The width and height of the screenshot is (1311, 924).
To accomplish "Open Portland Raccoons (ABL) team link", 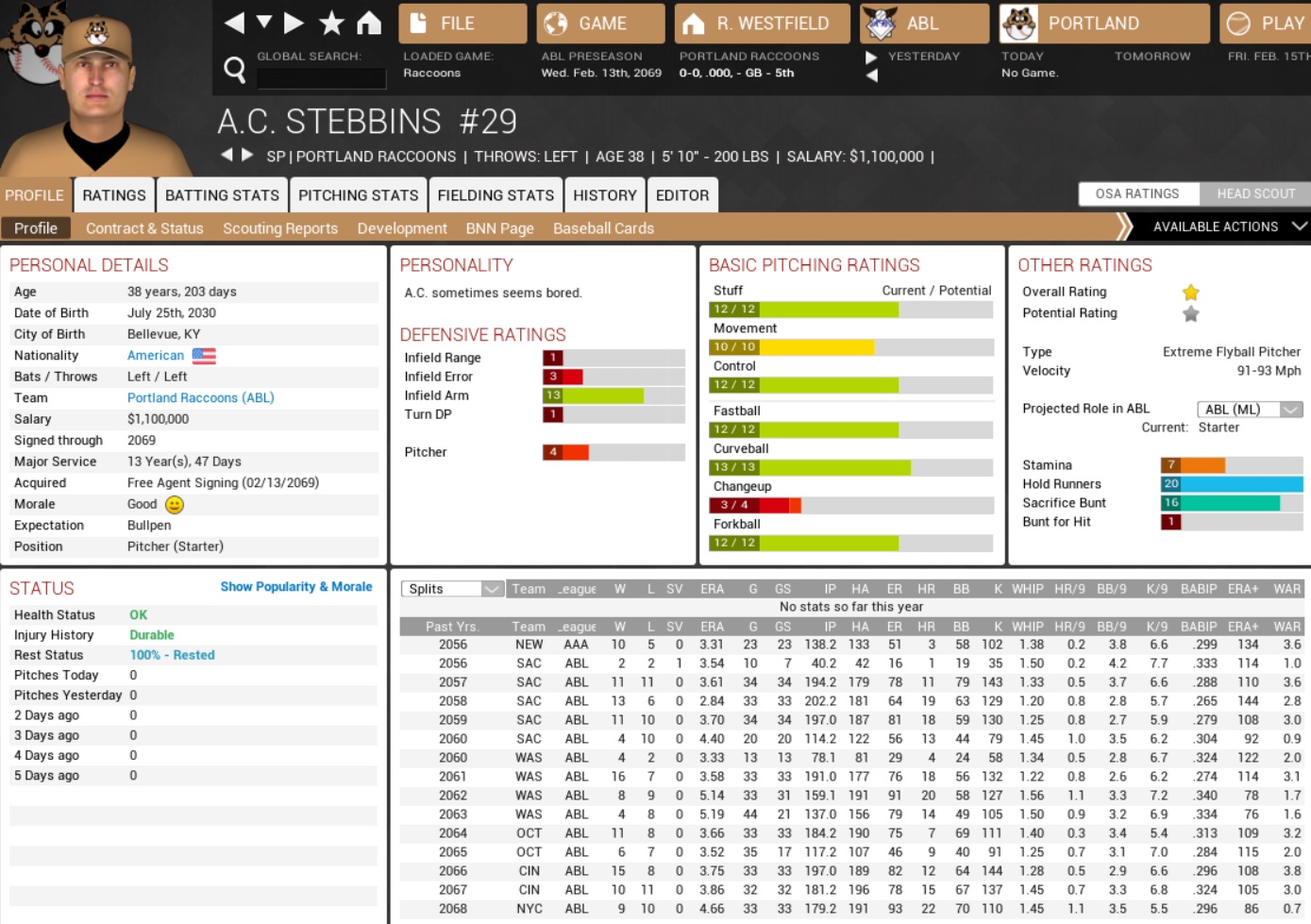I will tap(200, 398).
